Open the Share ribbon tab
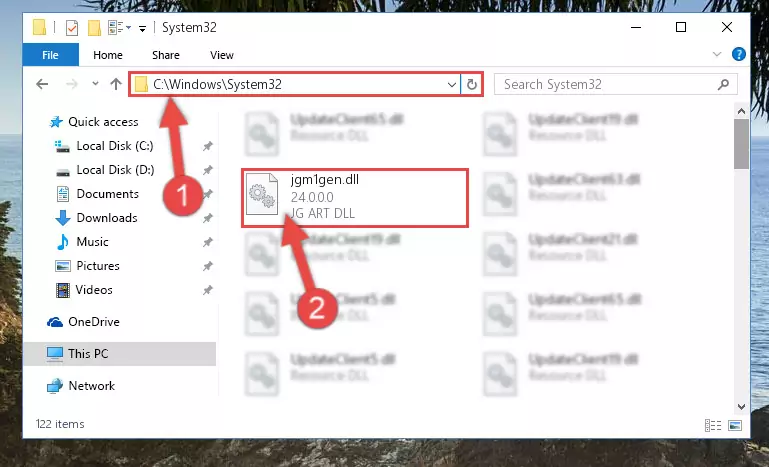Screen dimensions: 769x467 [x=166, y=55]
